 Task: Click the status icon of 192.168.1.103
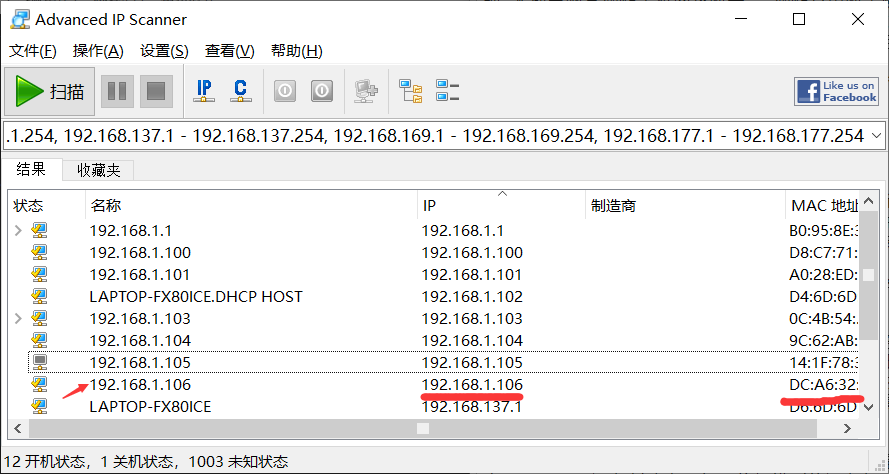tap(39, 318)
